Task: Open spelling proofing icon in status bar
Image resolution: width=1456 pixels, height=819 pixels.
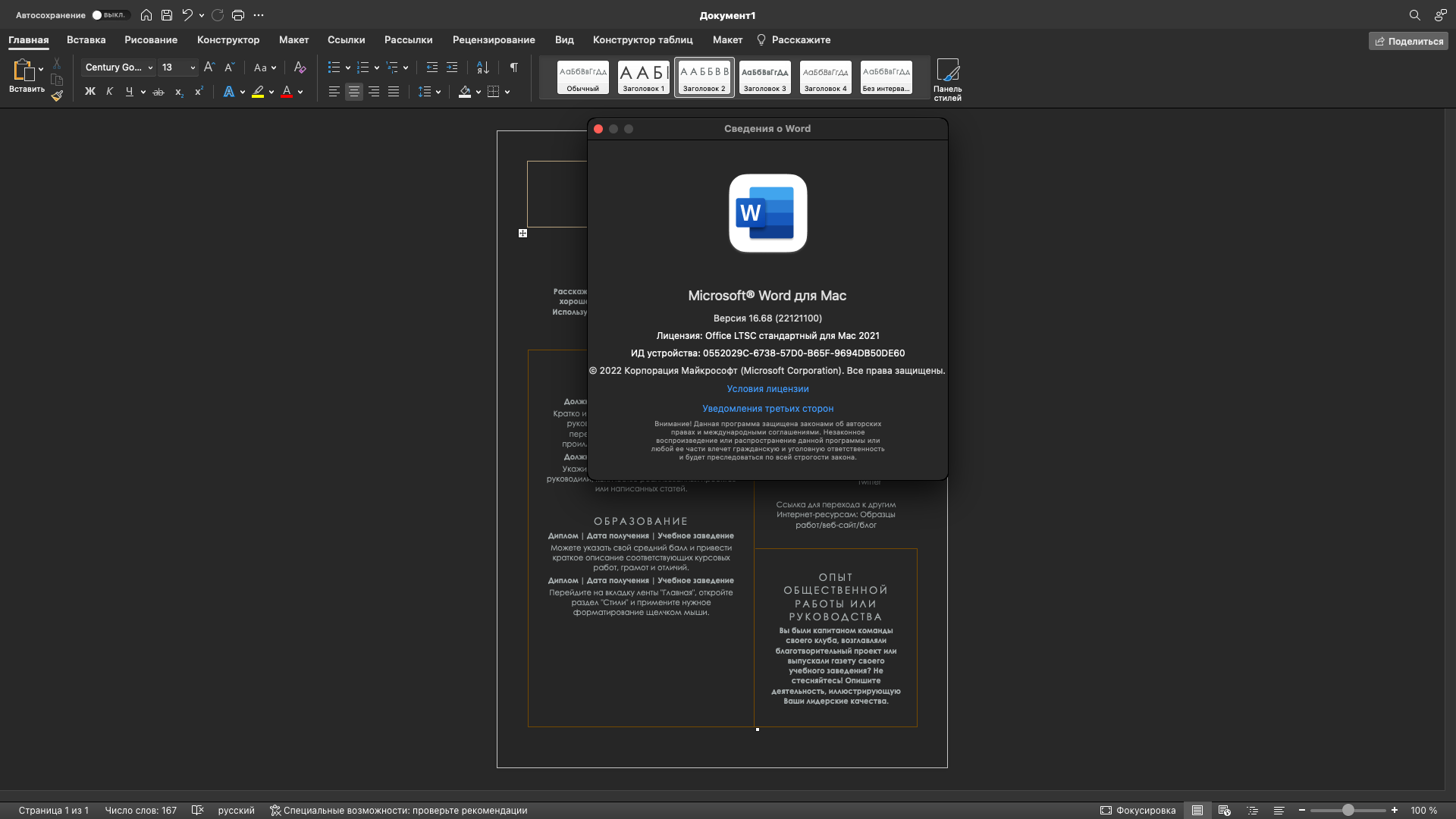Action: [197, 810]
